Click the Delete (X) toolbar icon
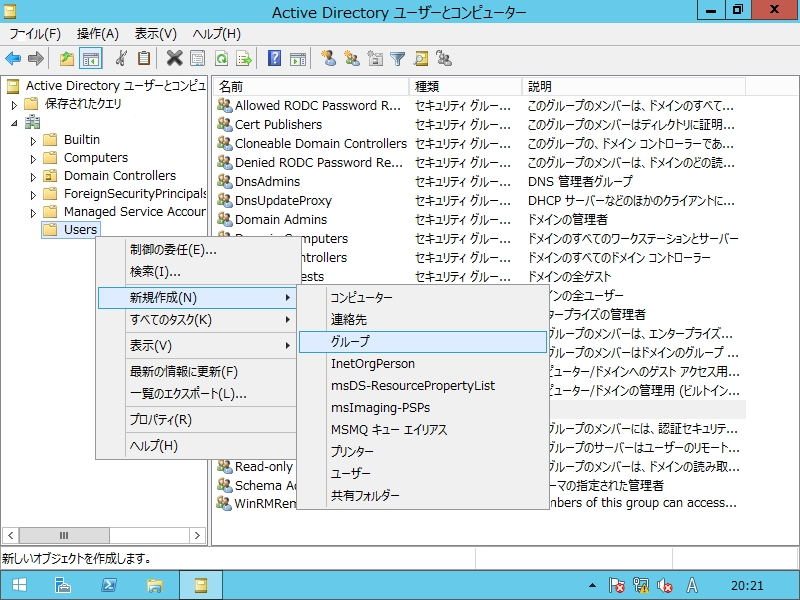This screenshot has width=800, height=600. click(x=174, y=58)
